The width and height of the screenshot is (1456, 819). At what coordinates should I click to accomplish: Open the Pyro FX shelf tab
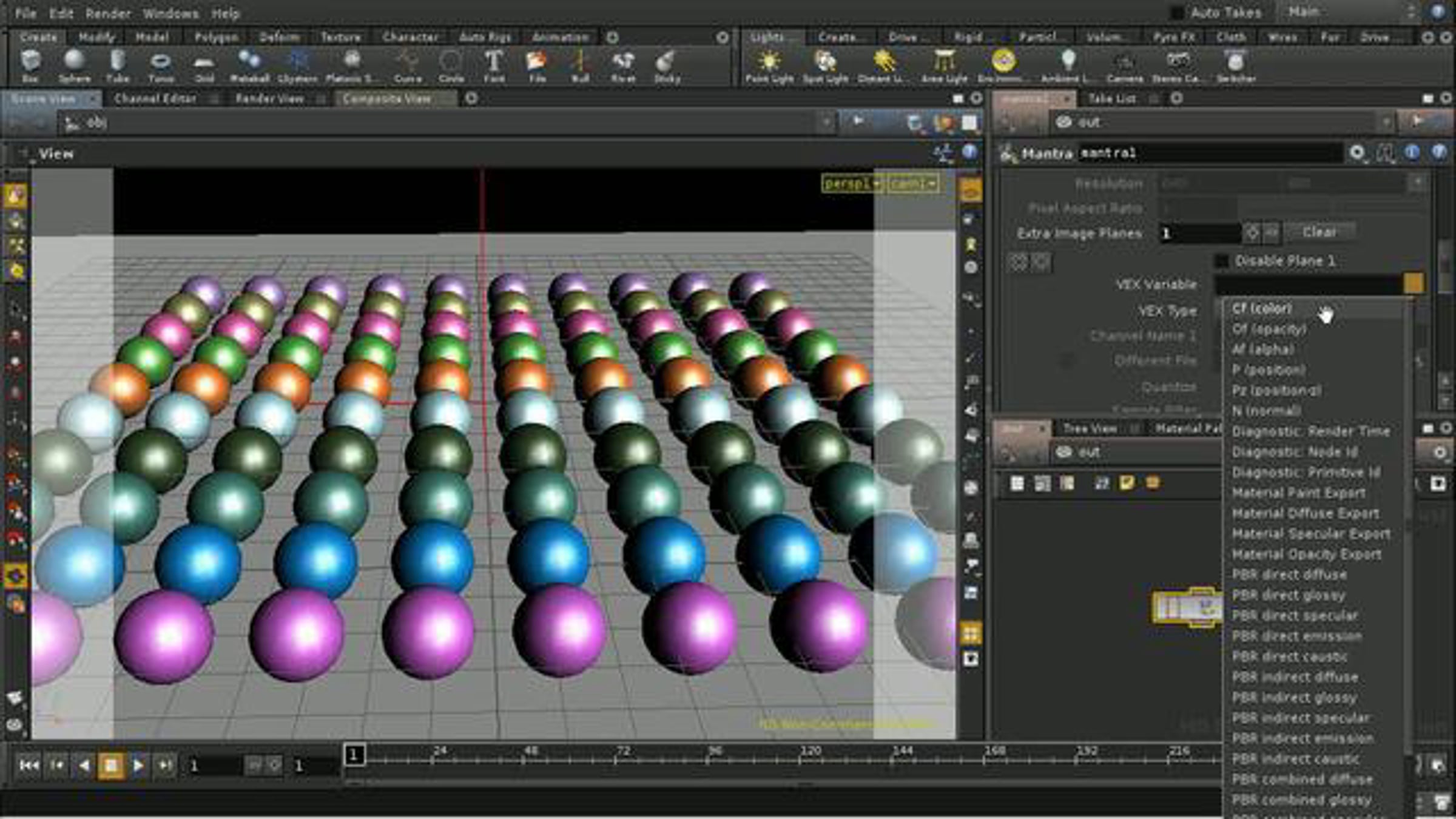1175,38
